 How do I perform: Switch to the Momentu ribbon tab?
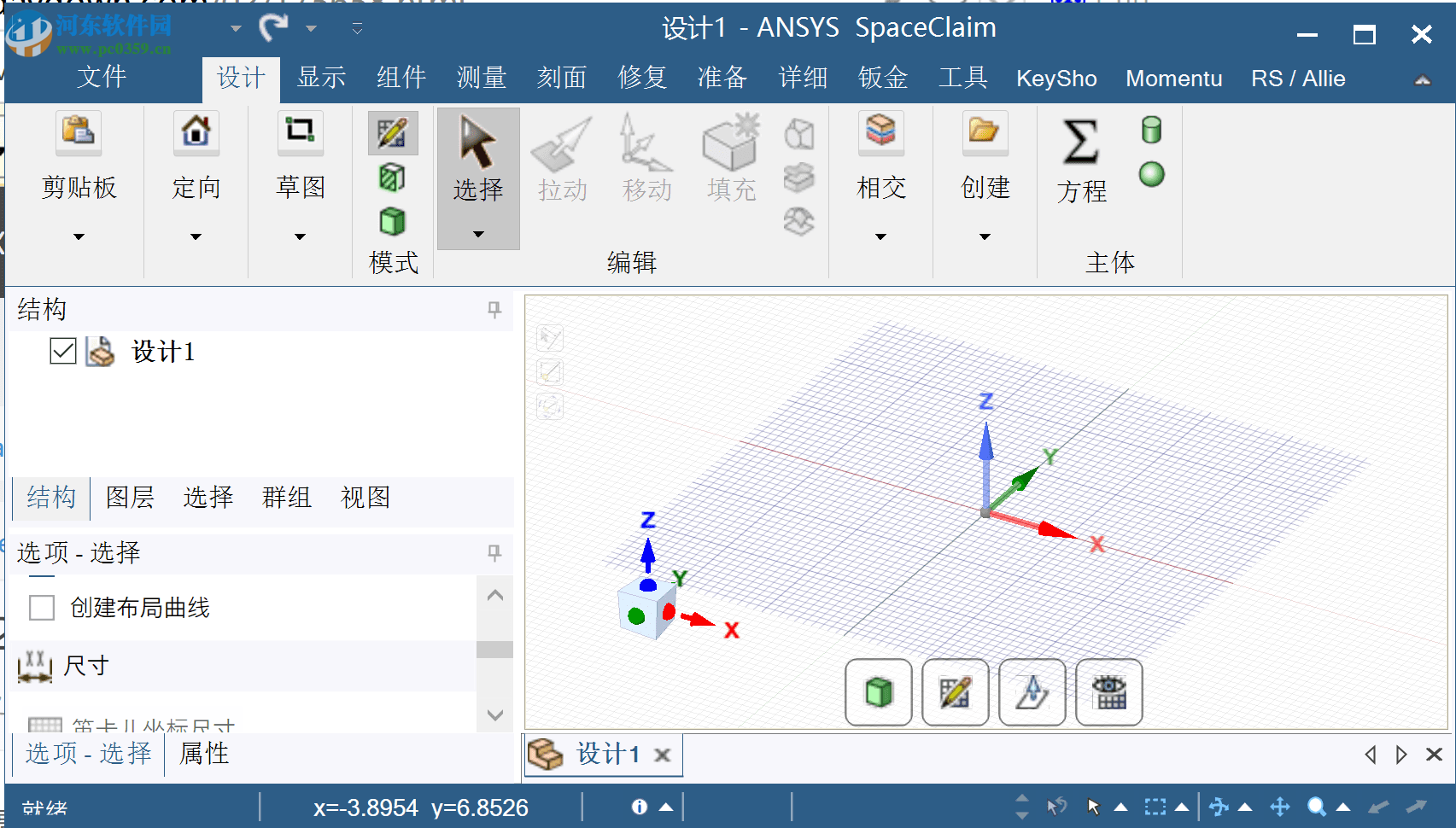[x=1174, y=79]
